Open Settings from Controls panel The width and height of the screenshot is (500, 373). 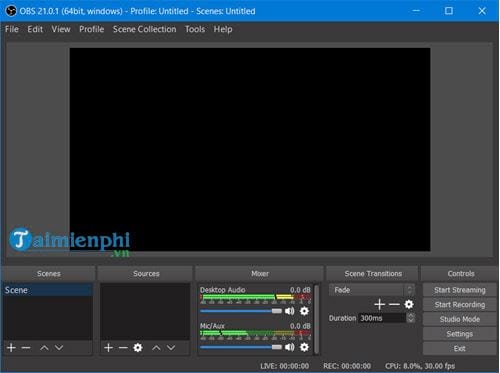pyautogui.click(x=460, y=334)
